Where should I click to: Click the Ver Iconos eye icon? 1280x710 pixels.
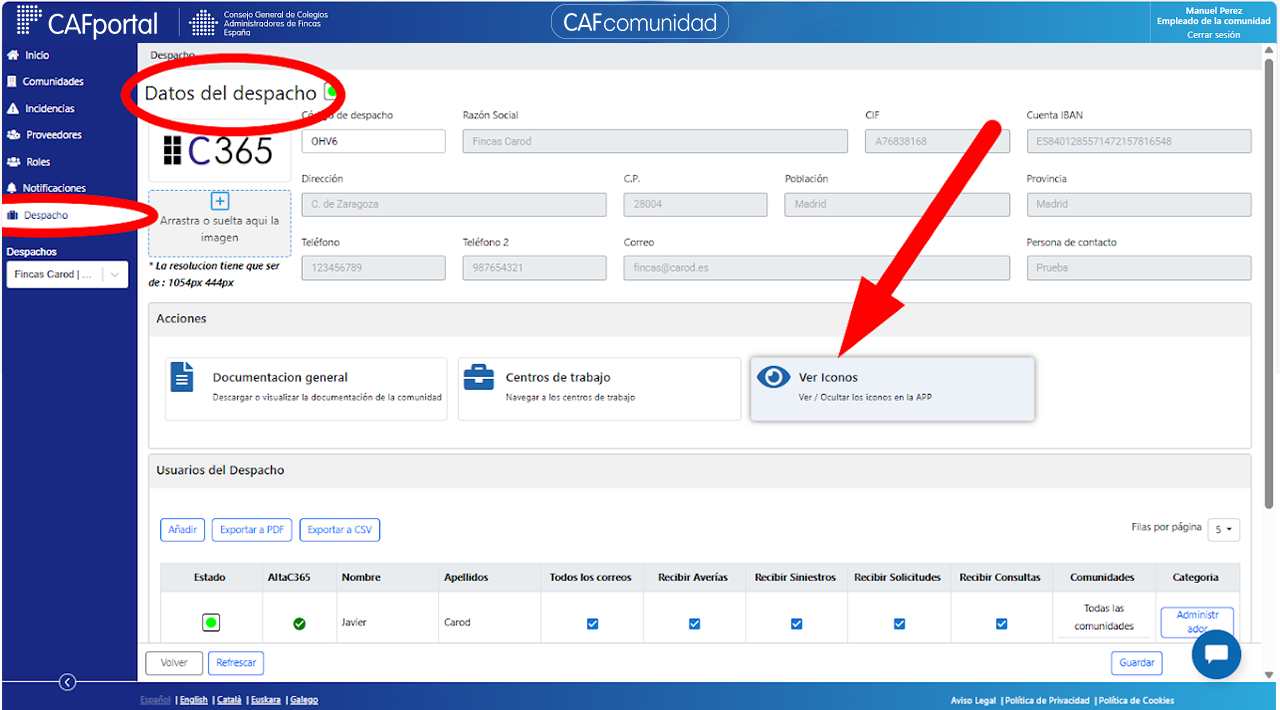tap(773, 377)
